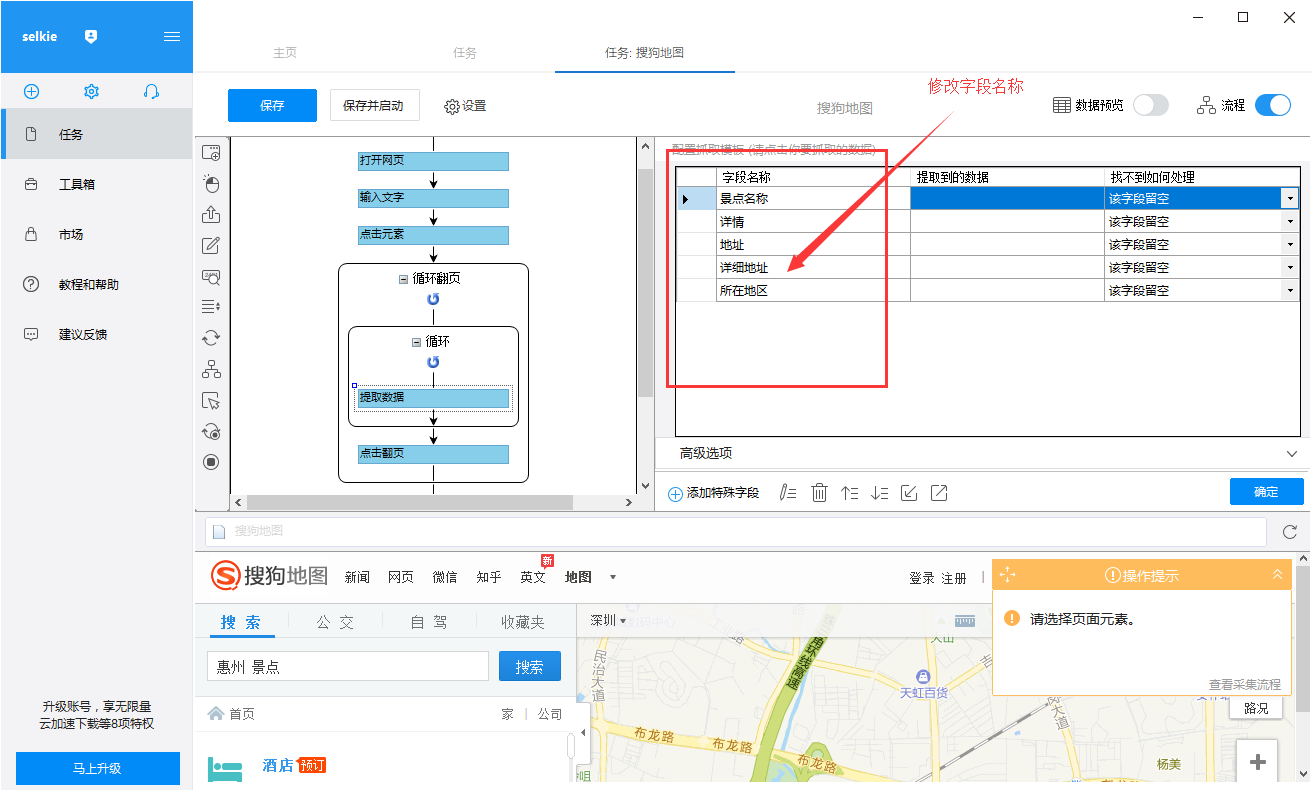Open the gear settings icon in sidebar

click(91, 91)
